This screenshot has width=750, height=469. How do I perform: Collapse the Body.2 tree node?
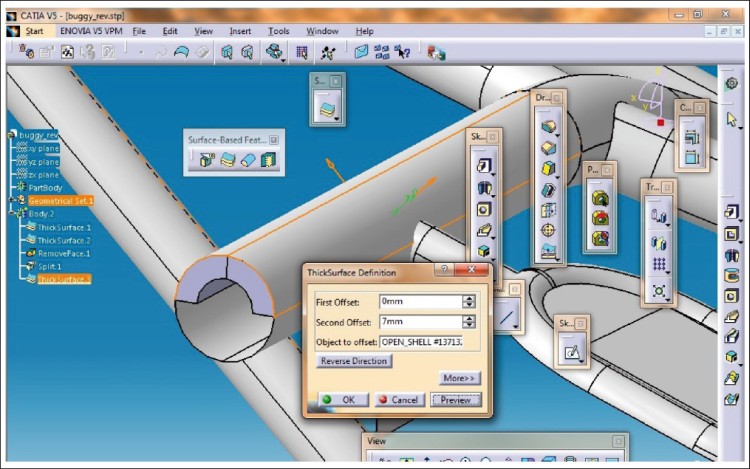tap(12, 214)
